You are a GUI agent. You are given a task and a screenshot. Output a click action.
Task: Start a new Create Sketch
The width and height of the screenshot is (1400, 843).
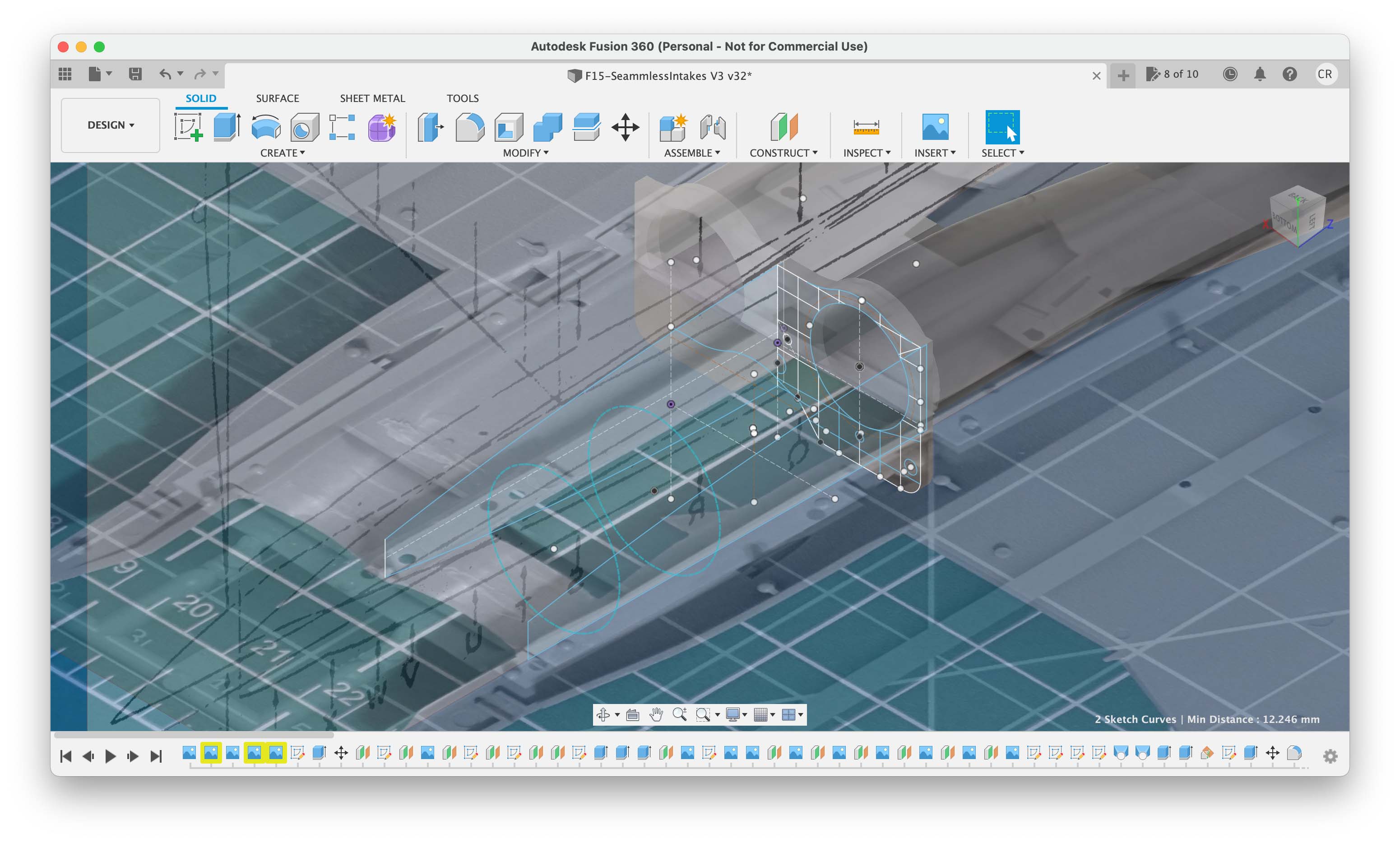[189, 127]
